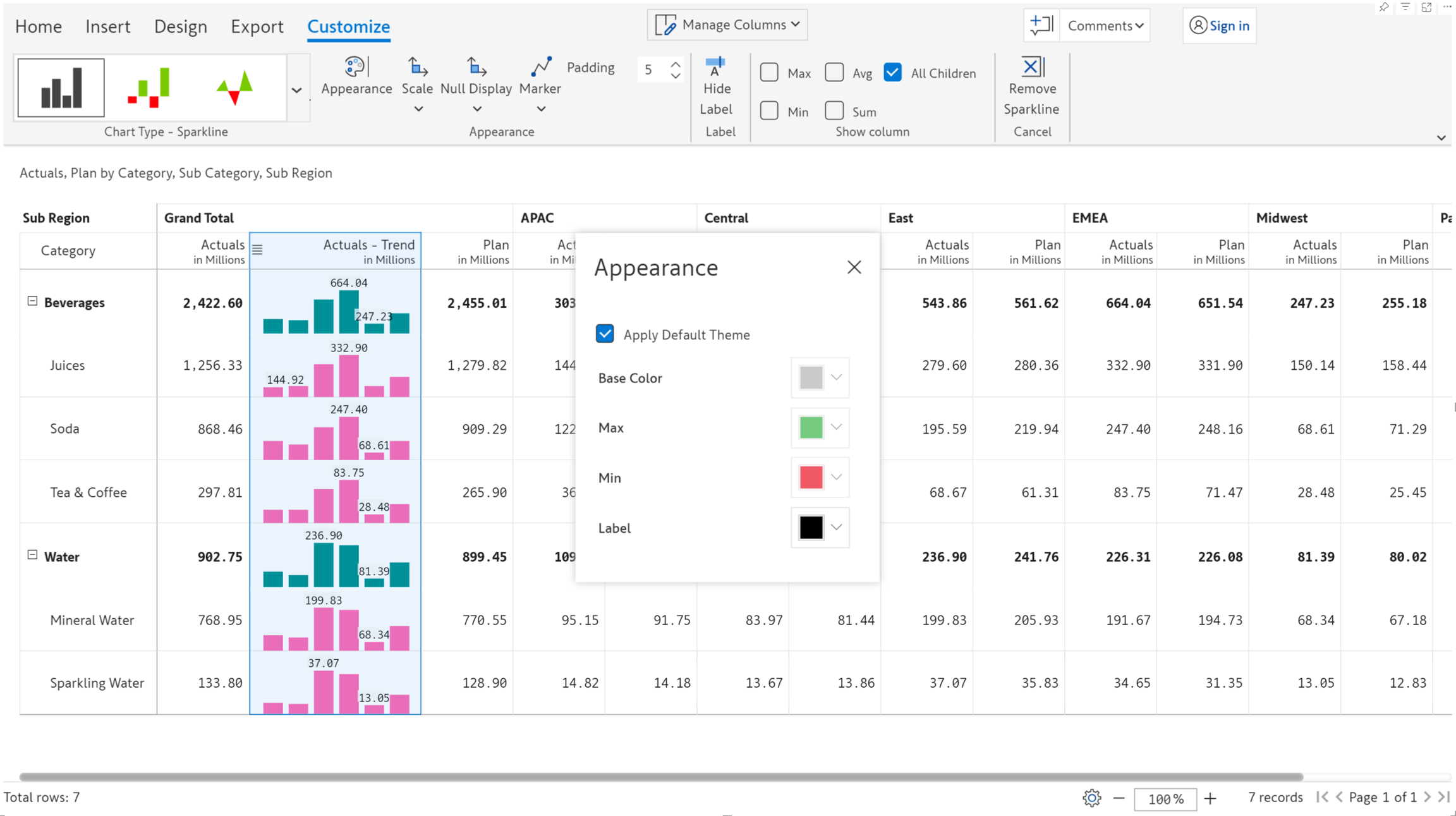Switch to the Design tab

click(x=181, y=27)
